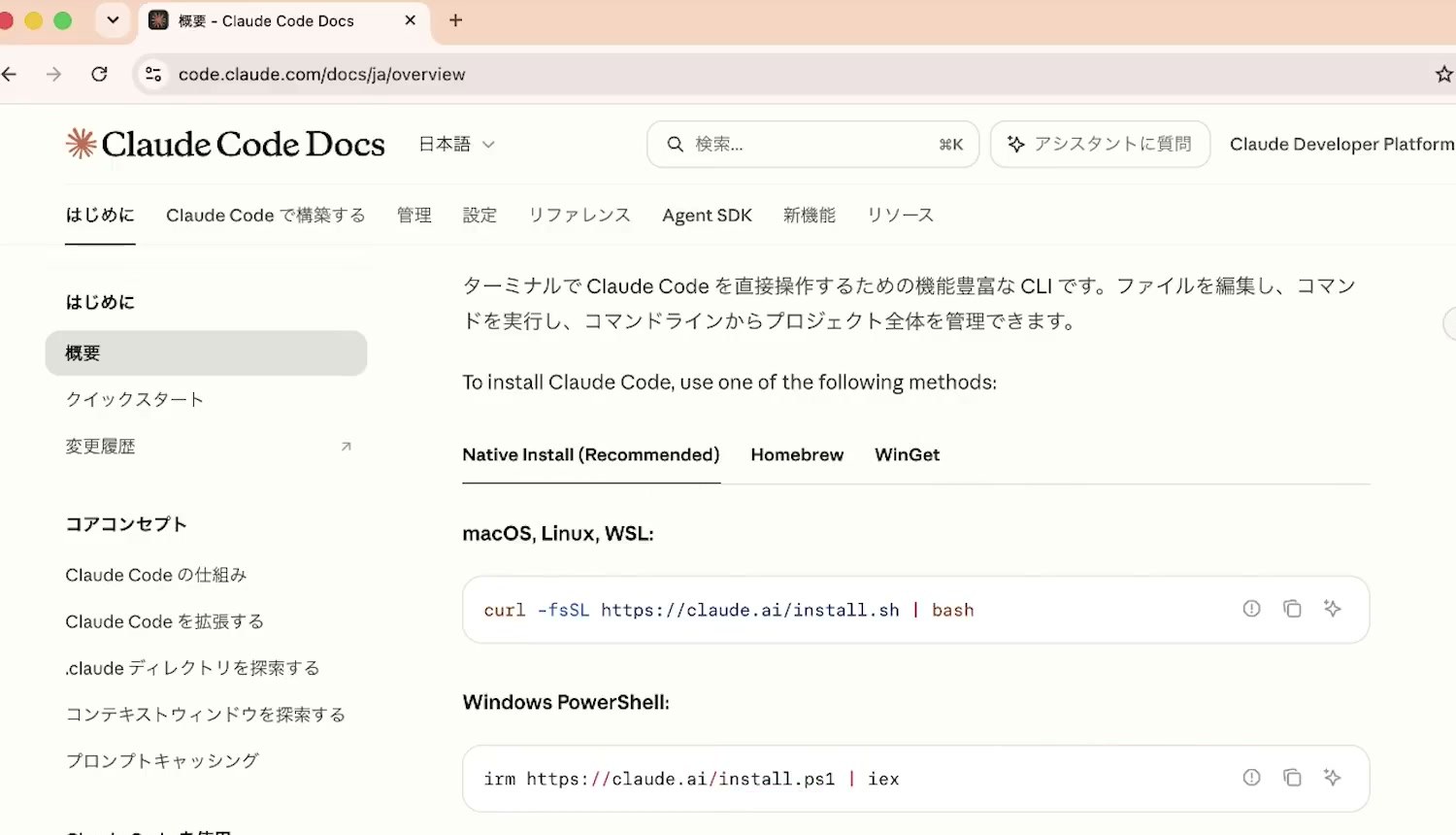Click the アシスタントに質問 button
Image resolution: width=1456 pixels, height=835 pixels.
pyautogui.click(x=1101, y=145)
